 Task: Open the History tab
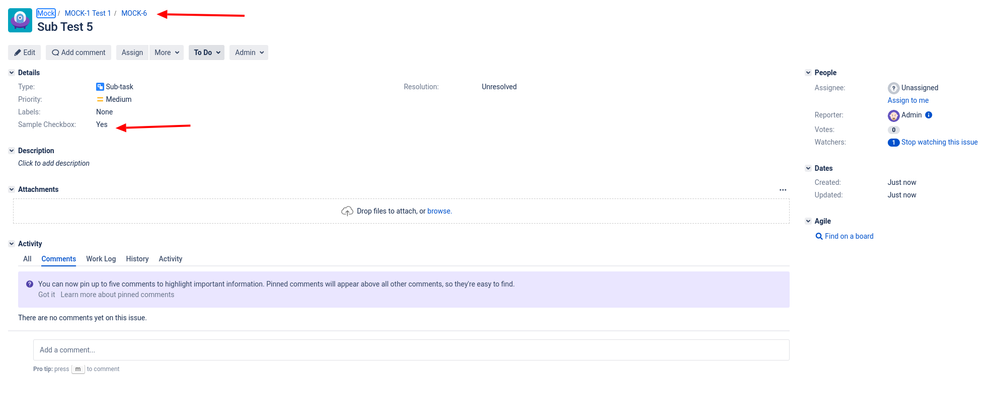pyautogui.click(x=137, y=259)
